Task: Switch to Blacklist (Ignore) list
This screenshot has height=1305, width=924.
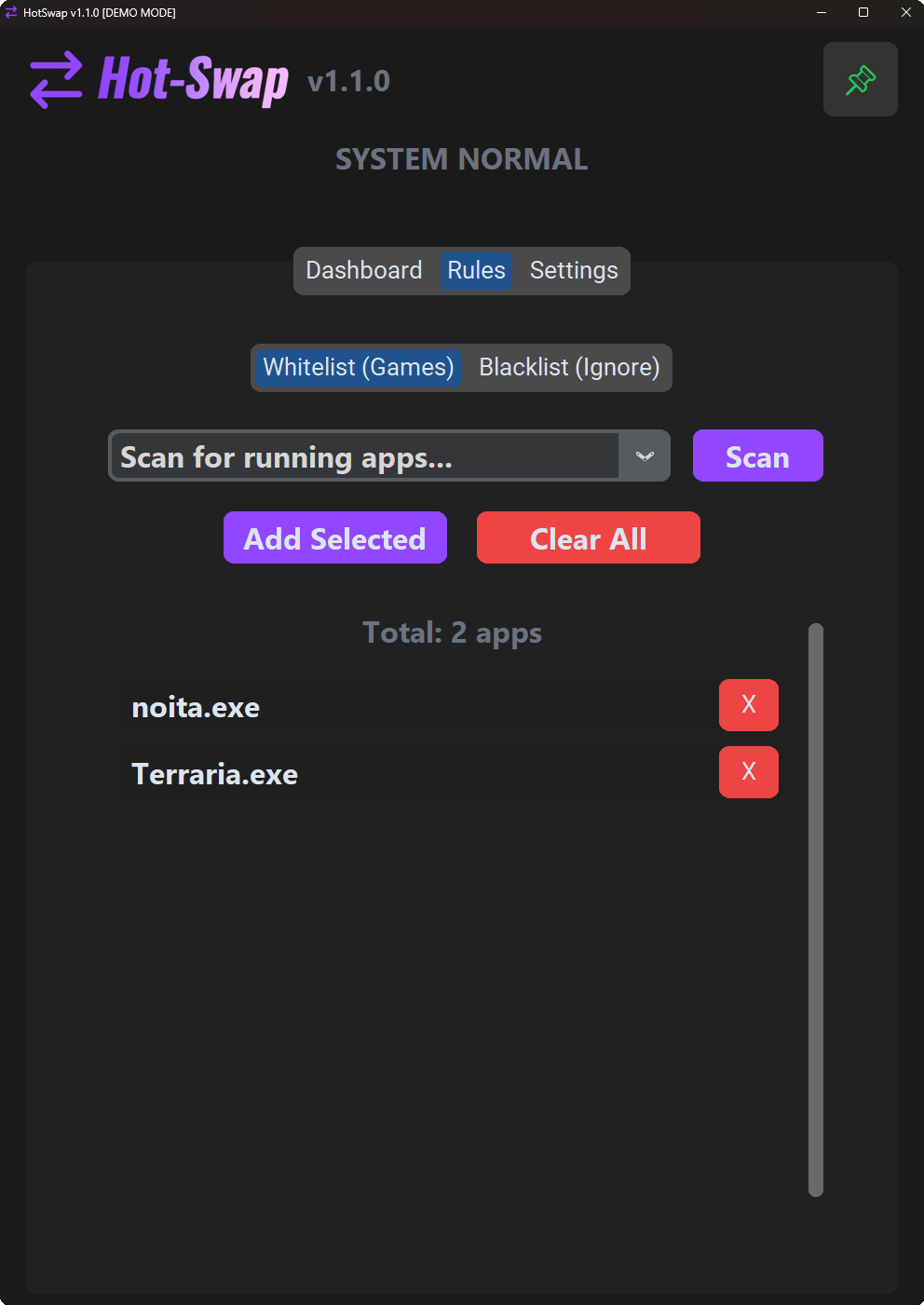Action: (x=569, y=368)
